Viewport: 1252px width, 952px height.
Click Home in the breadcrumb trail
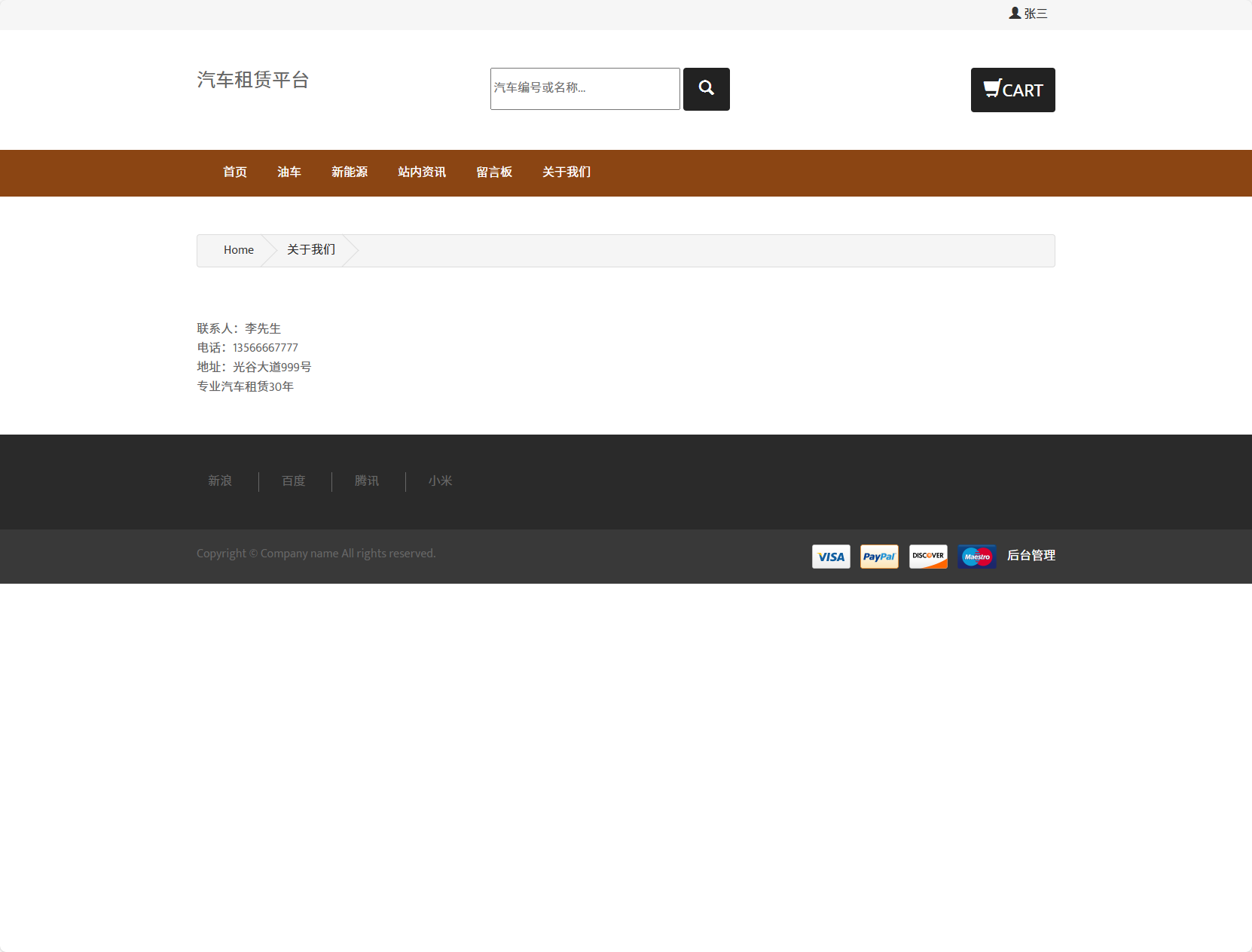pyautogui.click(x=238, y=250)
